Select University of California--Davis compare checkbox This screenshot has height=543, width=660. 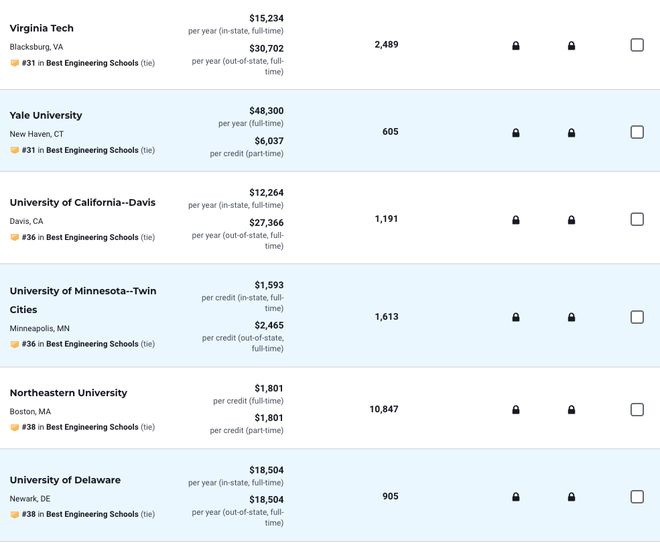coord(637,219)
